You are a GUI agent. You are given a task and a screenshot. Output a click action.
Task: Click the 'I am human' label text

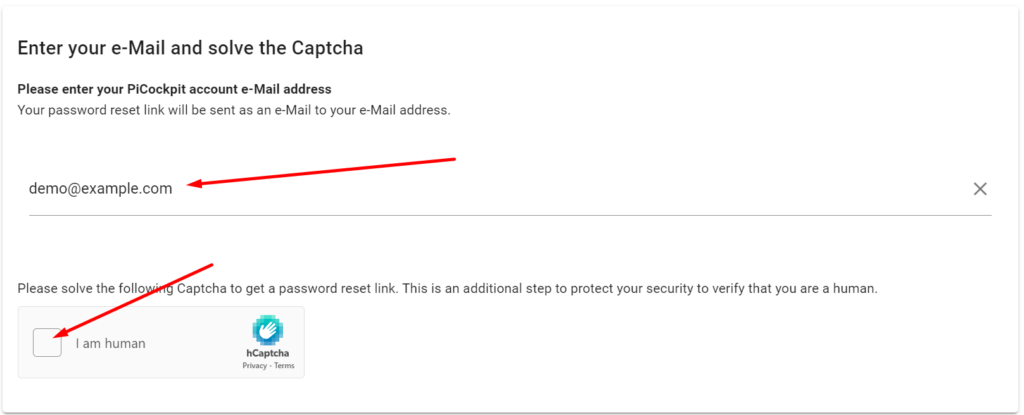(x=110, y=343)
